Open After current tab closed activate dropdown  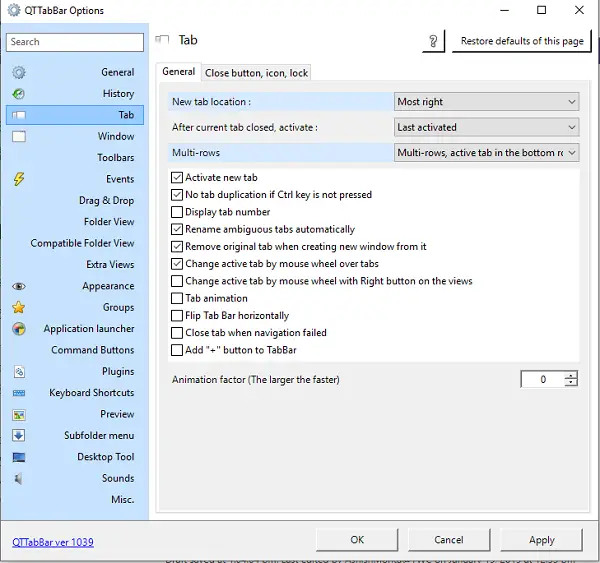486,127
